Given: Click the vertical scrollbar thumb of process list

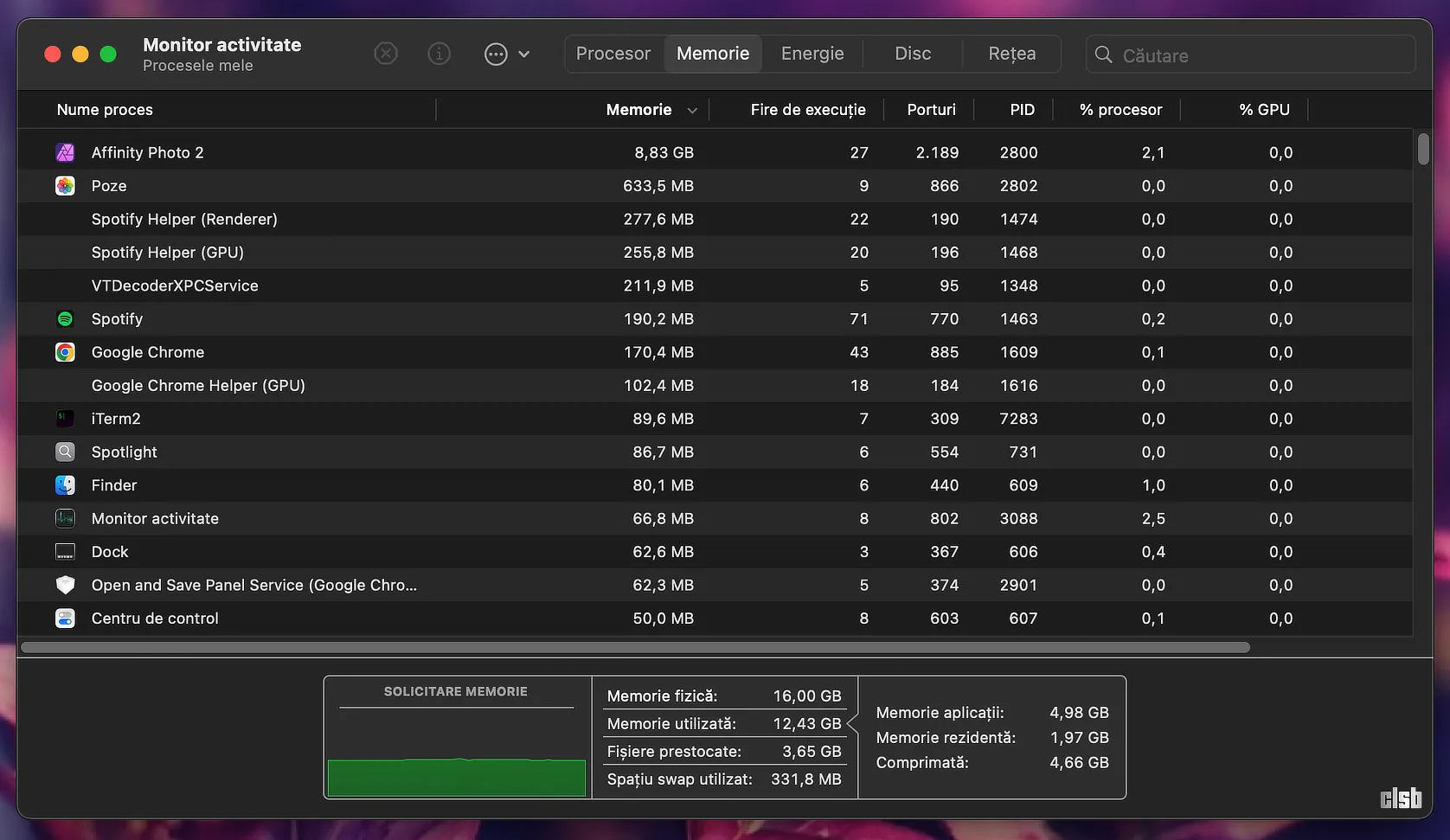Looking at the screenshot, I should [1423, 149].
